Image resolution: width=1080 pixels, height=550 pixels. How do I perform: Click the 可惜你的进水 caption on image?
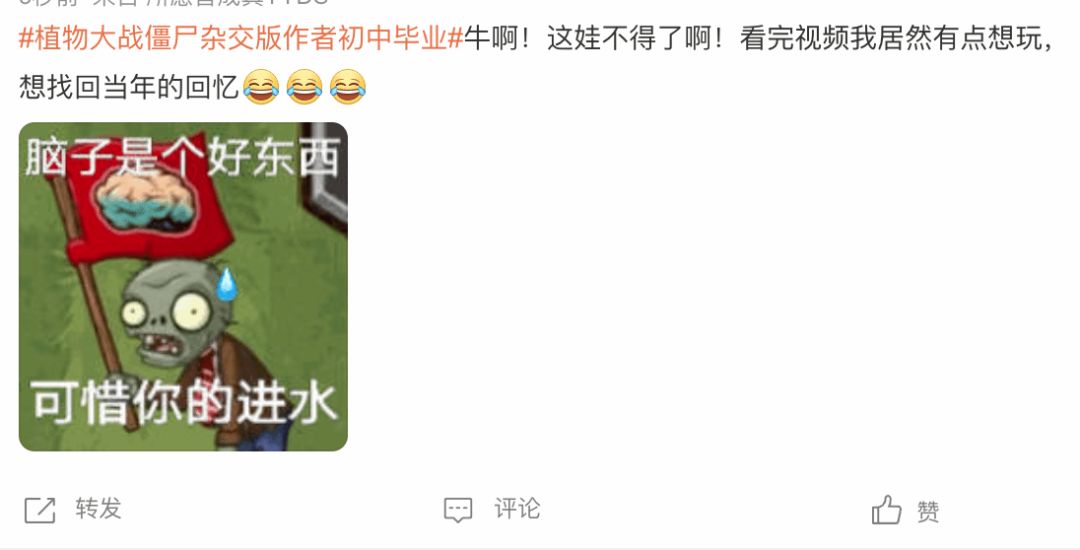click(x=183, y=403)
